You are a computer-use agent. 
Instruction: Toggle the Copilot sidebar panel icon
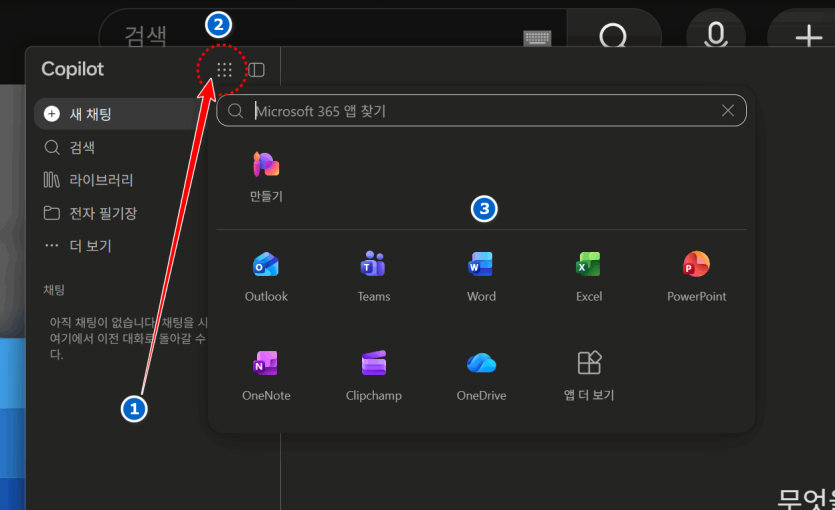[x=257, y=70]
